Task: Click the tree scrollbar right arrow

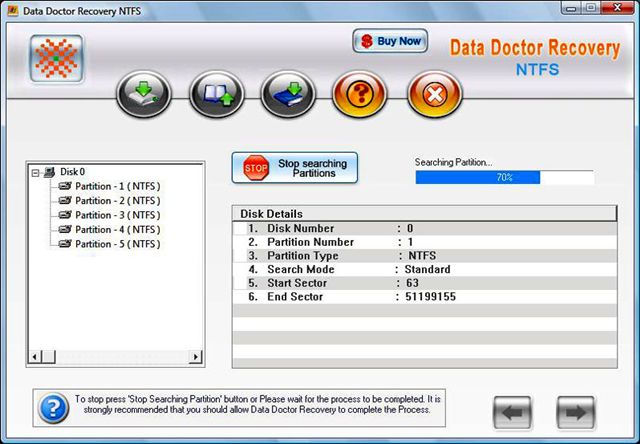Action: pos(196,357)
